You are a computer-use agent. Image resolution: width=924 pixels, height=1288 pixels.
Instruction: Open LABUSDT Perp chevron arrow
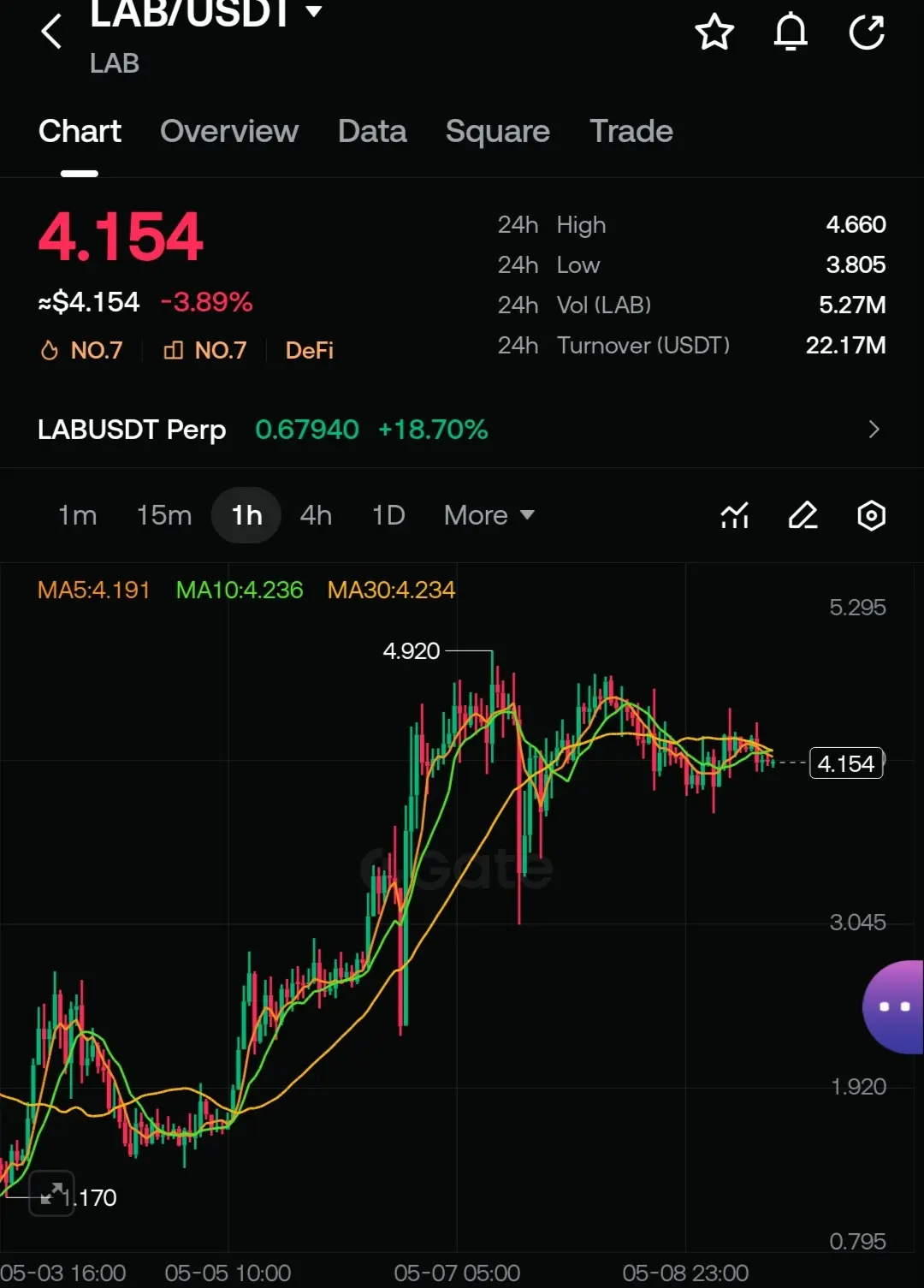click(874, 429)
